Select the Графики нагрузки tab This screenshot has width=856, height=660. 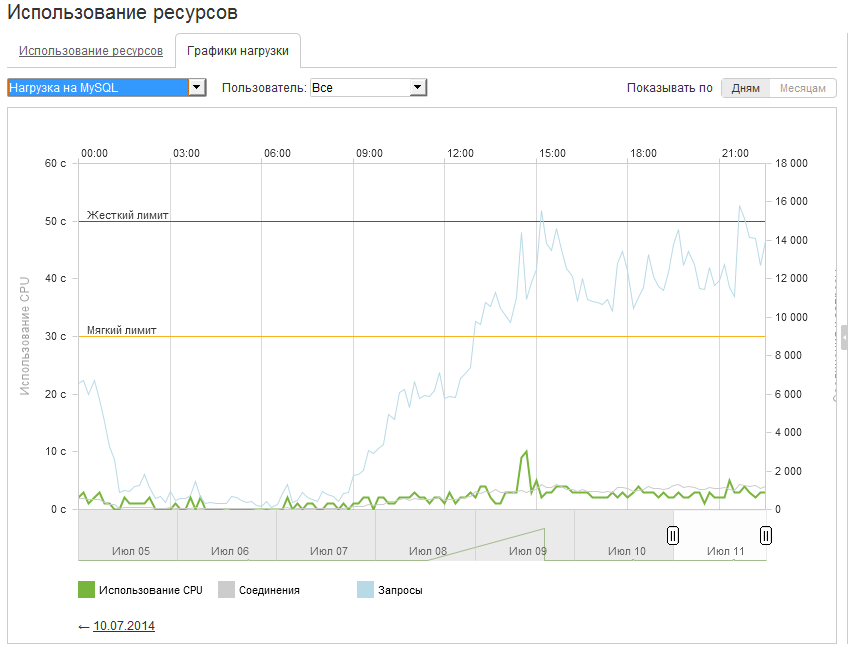coord(238,51)
